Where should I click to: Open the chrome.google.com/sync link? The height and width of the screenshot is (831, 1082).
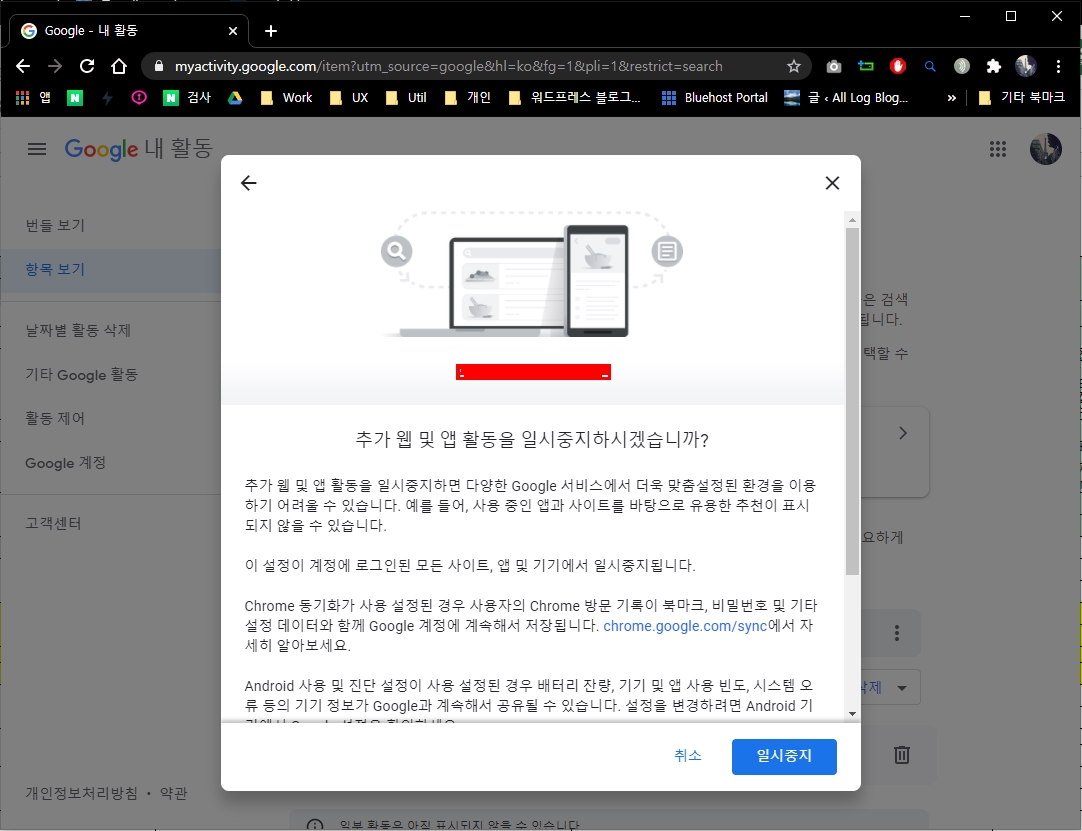coord(685,626)
